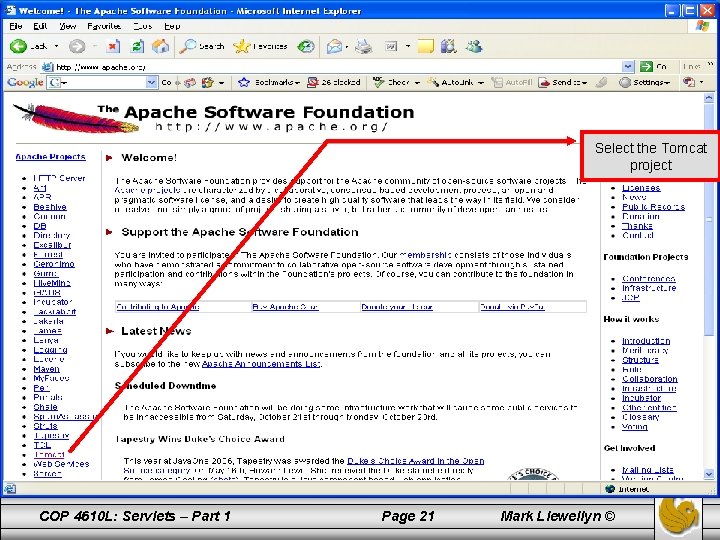Follow the Apache Announcements List link
The image size is (720, 540).
click(x=261, y=364)
